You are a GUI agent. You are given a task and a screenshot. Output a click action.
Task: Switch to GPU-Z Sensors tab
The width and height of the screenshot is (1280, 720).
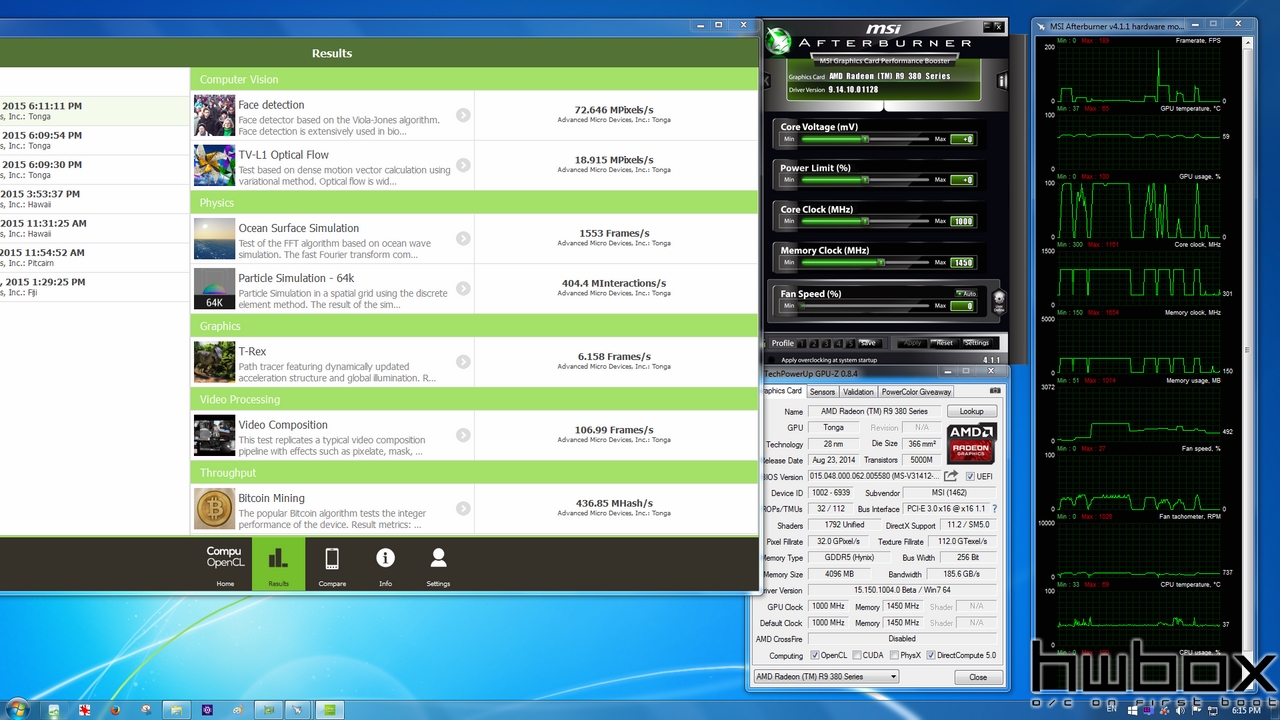822,392
